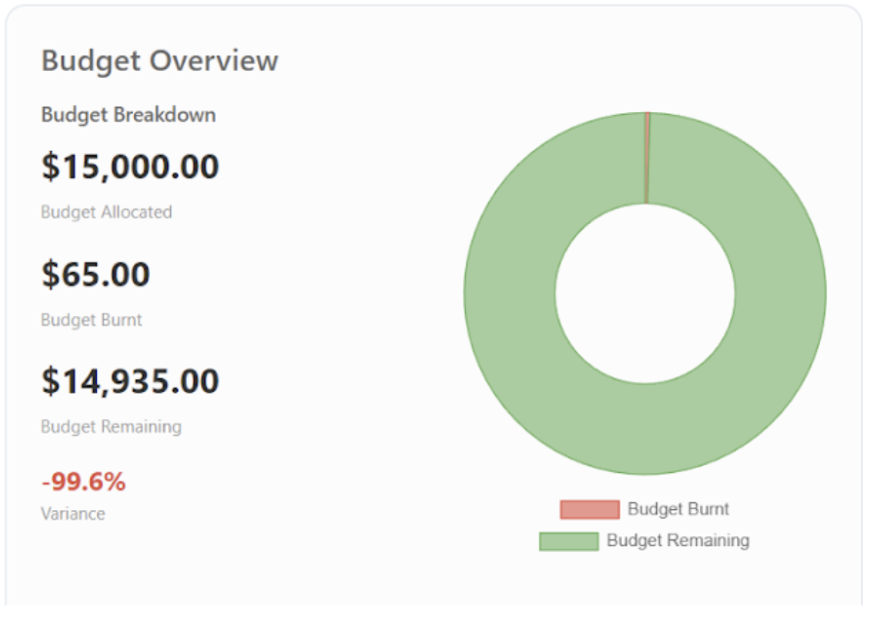Select the Budget Remaining label text
869x618 pixels.
click(x=111, y=427)
